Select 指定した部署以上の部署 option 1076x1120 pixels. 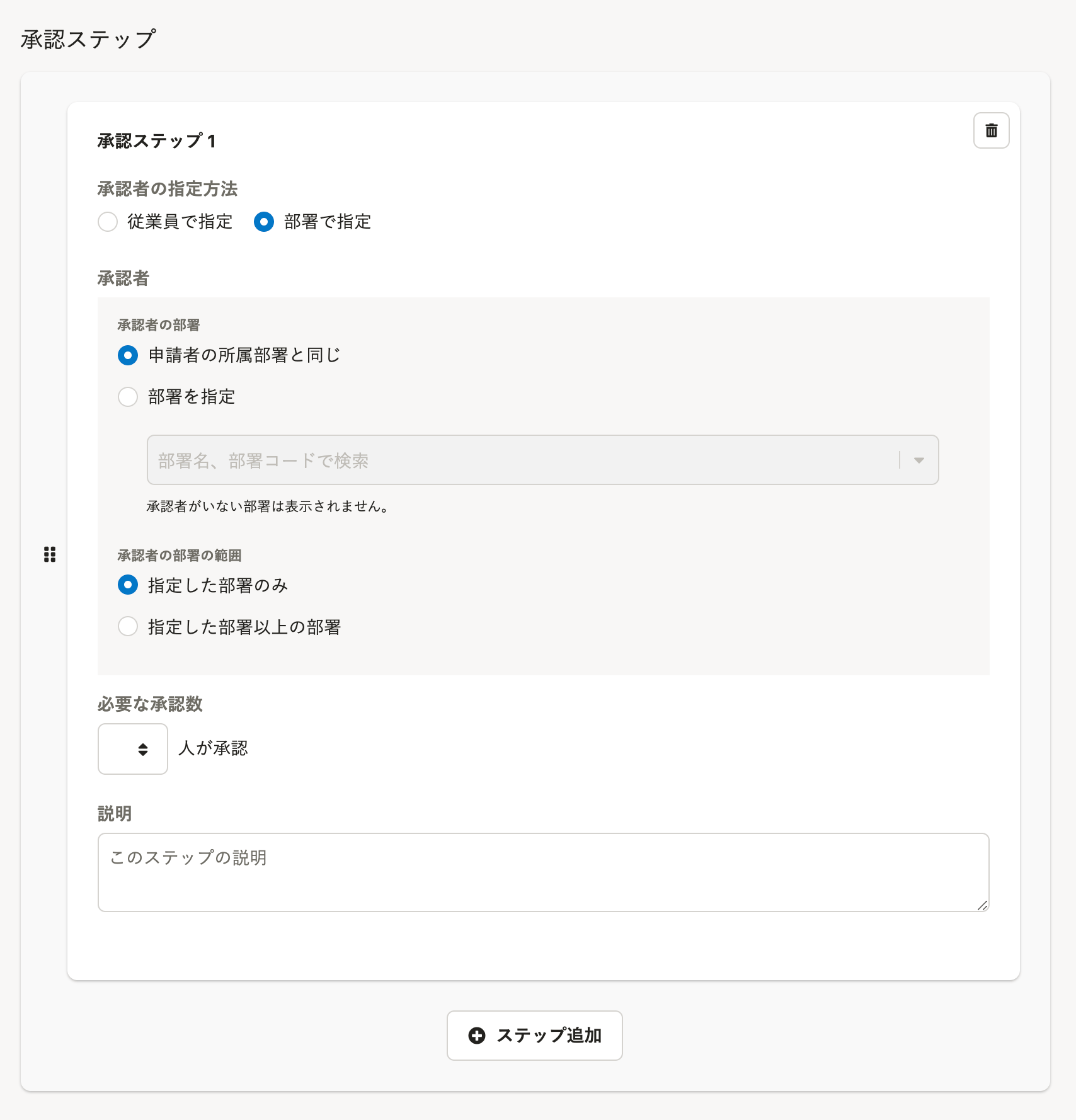pyautogui.click(x=128, y=627)
